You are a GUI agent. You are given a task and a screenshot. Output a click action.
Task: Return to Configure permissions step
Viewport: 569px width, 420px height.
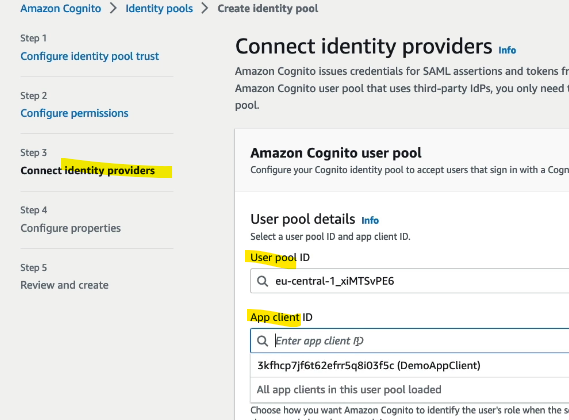pos(74,113)
